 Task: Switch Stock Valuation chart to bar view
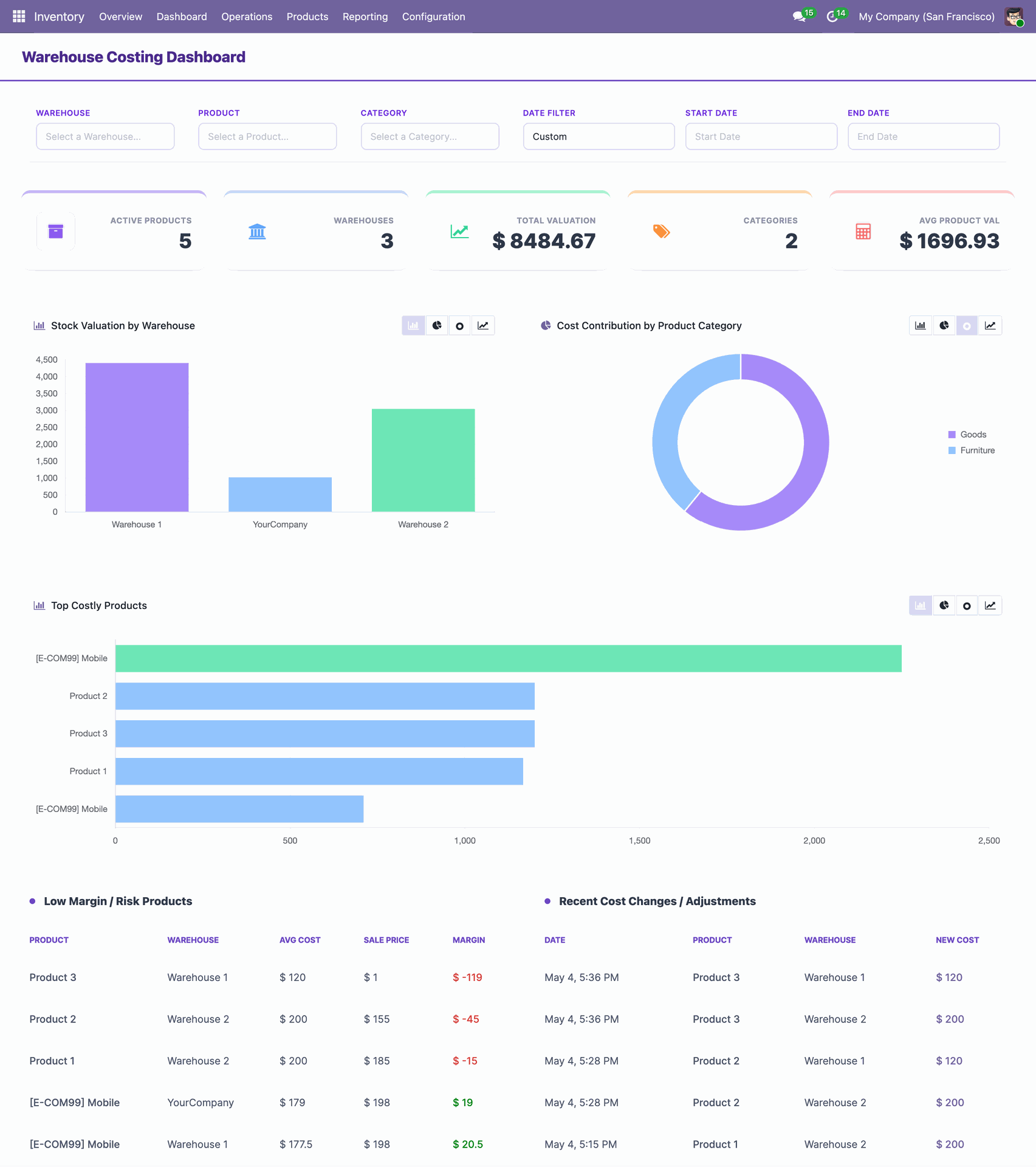point(413,326)
